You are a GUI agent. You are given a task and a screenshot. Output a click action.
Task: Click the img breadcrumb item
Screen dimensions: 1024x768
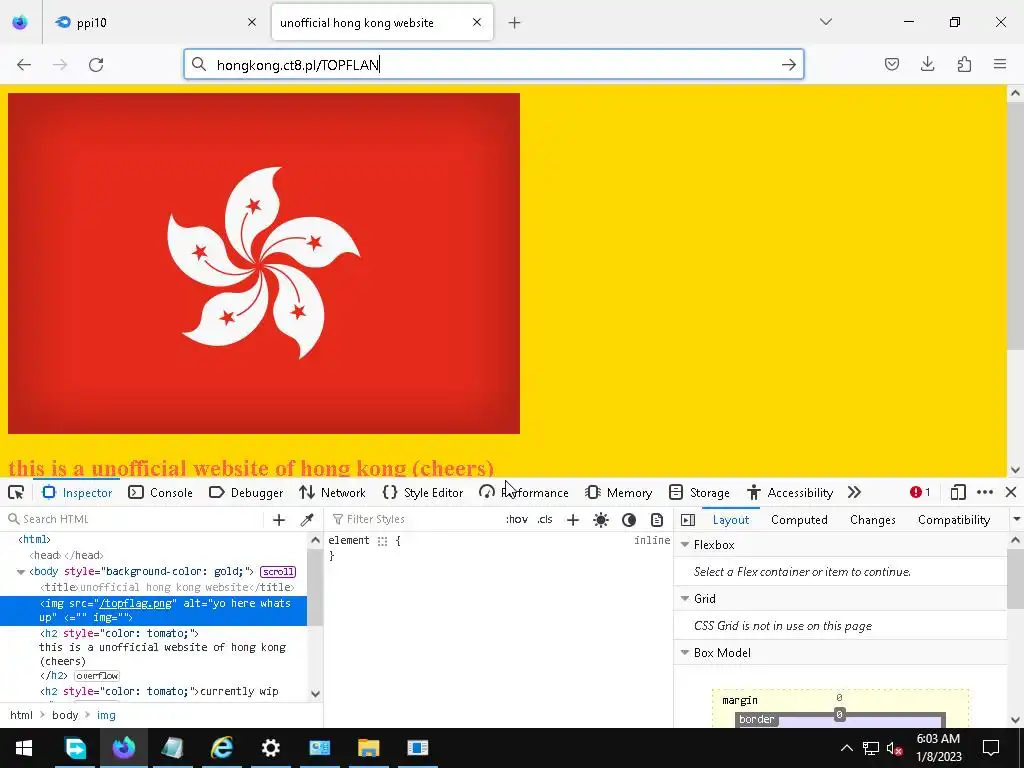[x=106, y=715]
